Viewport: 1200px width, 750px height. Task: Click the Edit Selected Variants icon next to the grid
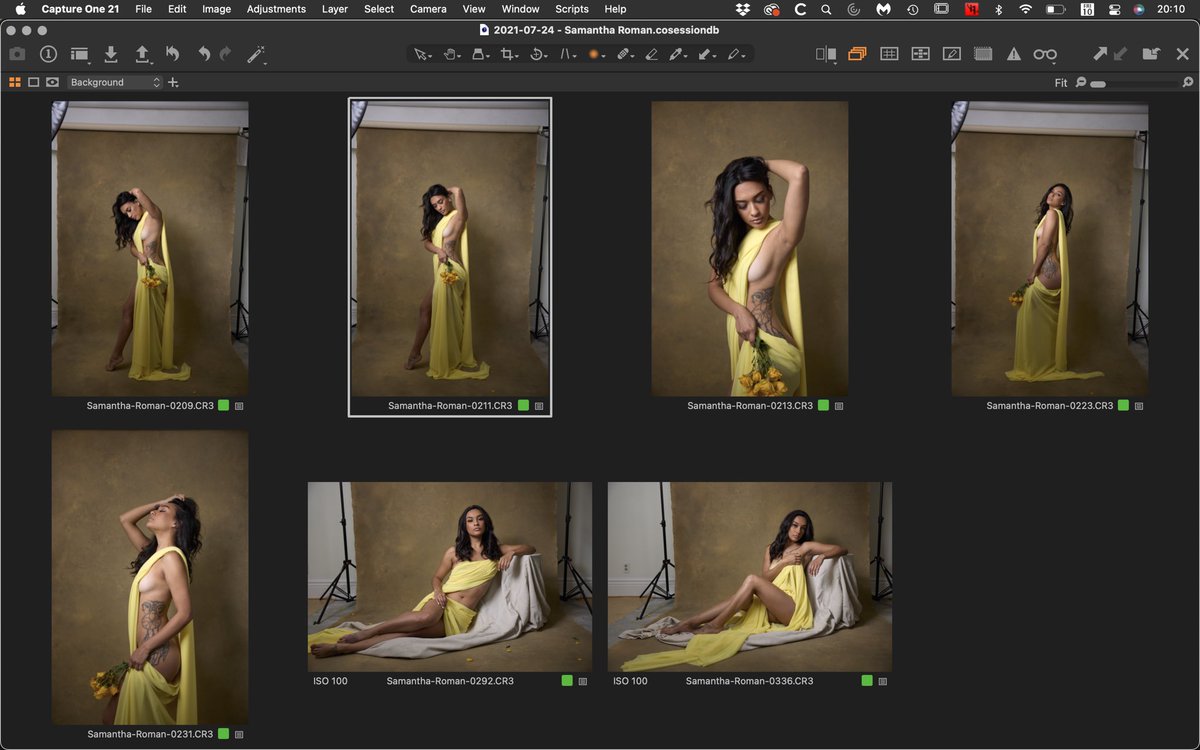click(x=920, y=55)
